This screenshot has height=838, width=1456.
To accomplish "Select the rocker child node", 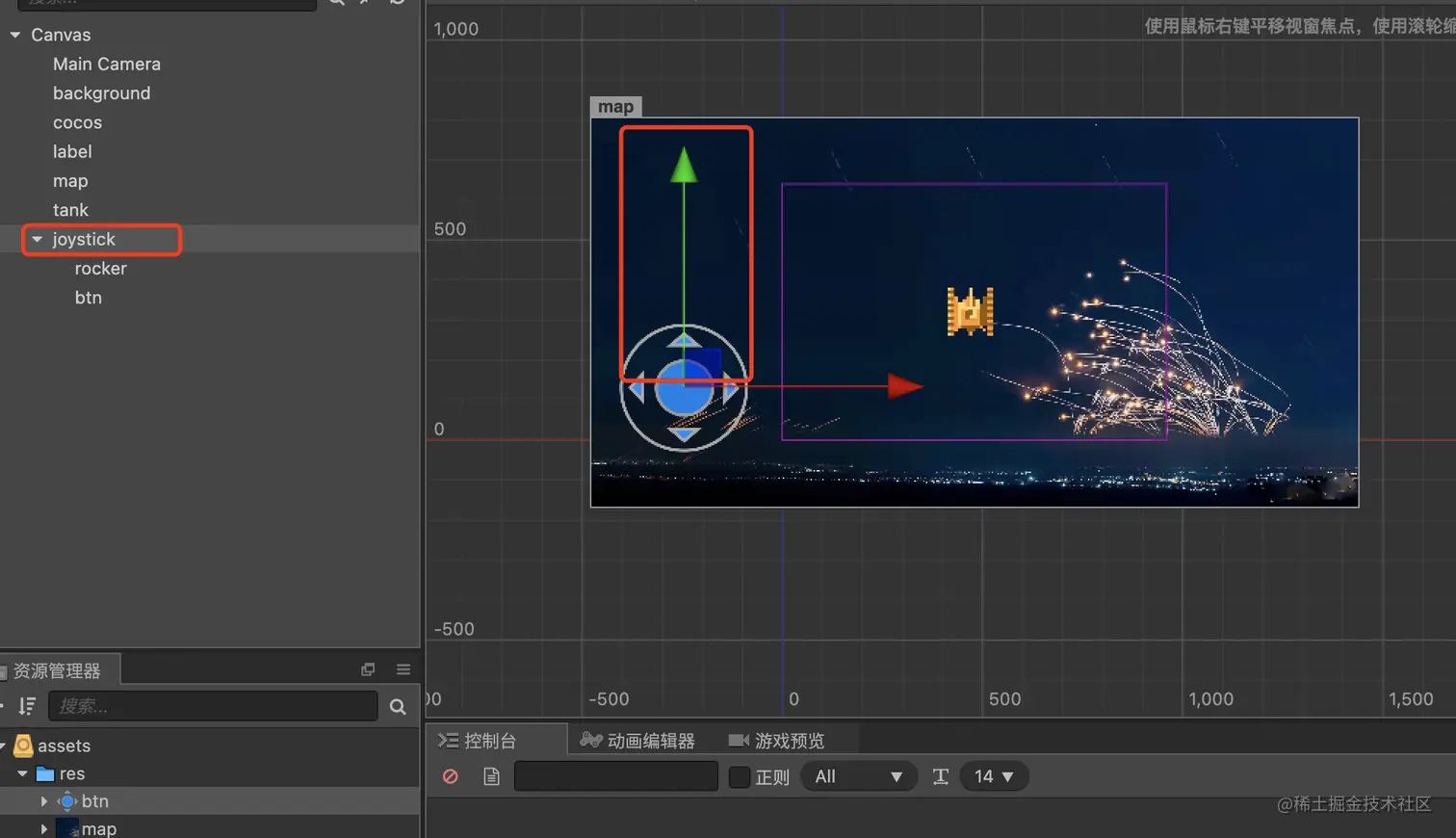I will point(101,269).
